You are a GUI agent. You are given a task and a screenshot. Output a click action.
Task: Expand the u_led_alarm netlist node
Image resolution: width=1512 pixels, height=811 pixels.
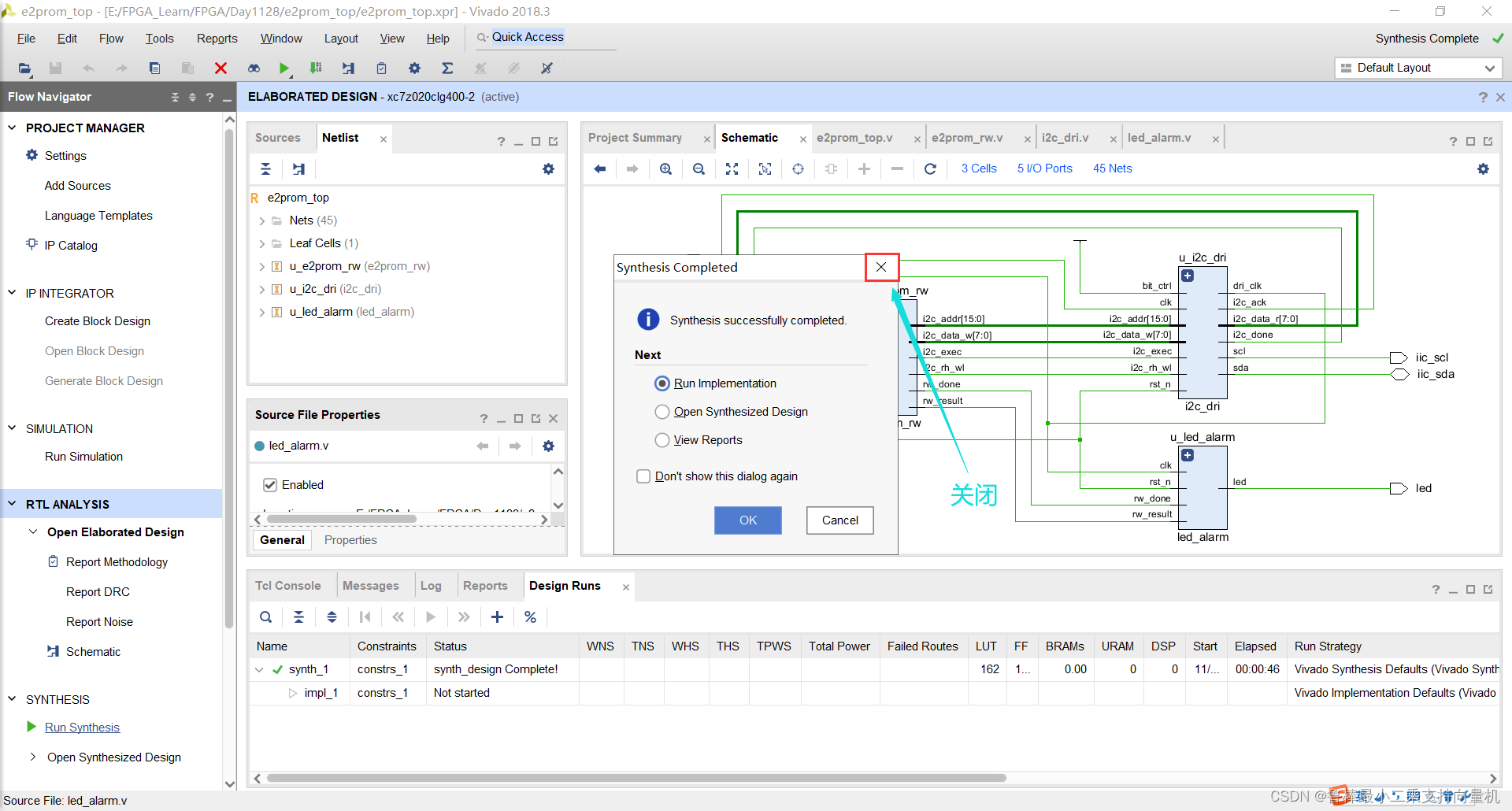[x=262, y=313]
